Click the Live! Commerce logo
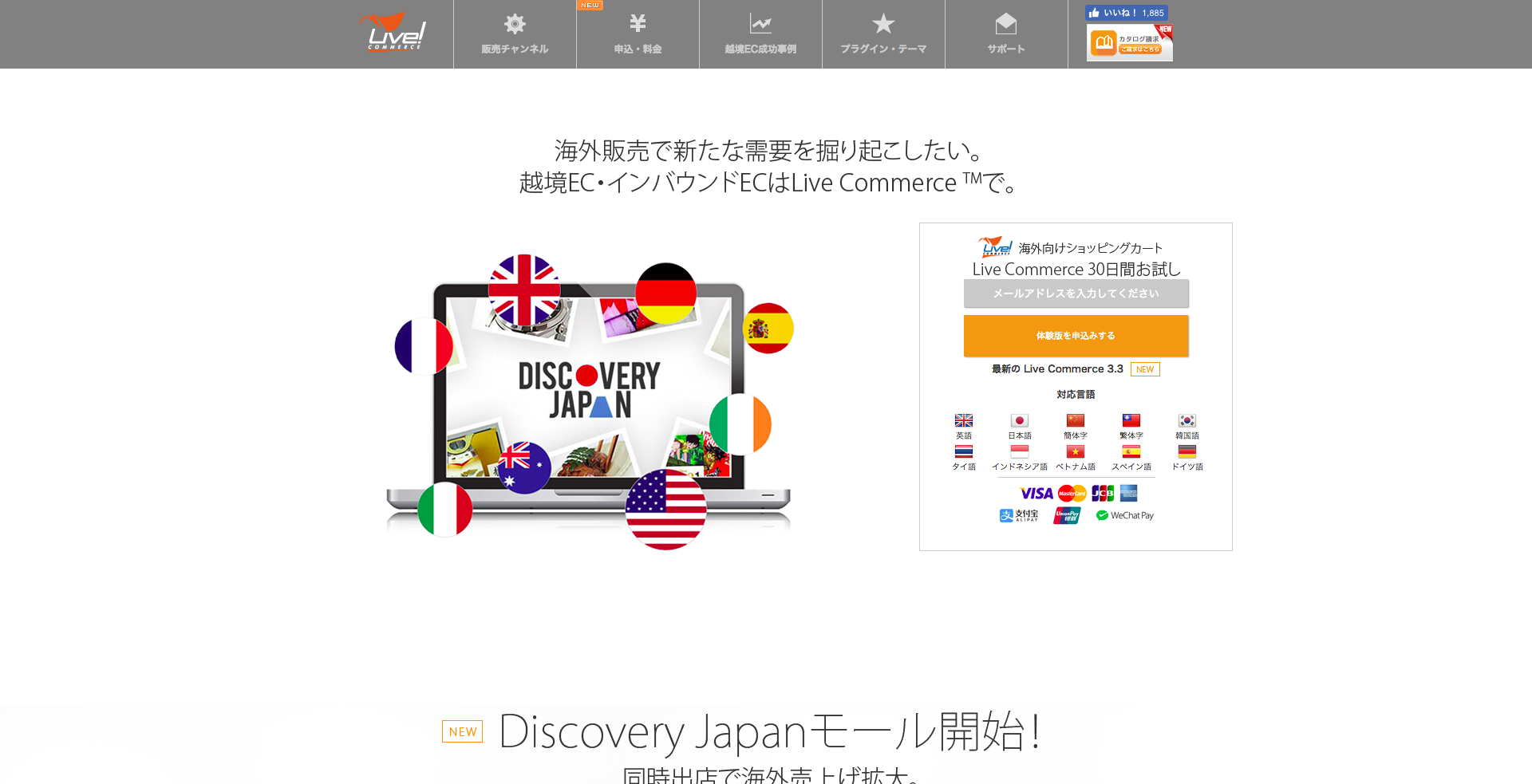1532x784 pixels. click(393, 32)
